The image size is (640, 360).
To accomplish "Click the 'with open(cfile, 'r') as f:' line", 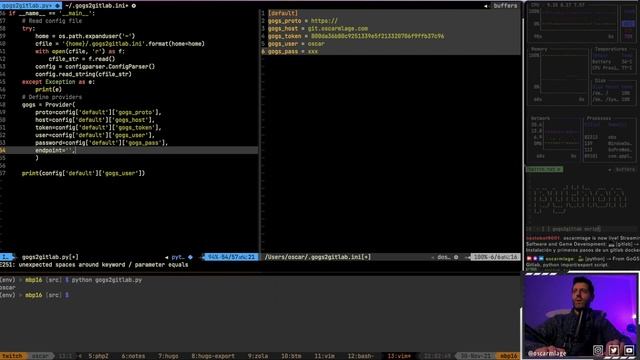I will 80,51.
